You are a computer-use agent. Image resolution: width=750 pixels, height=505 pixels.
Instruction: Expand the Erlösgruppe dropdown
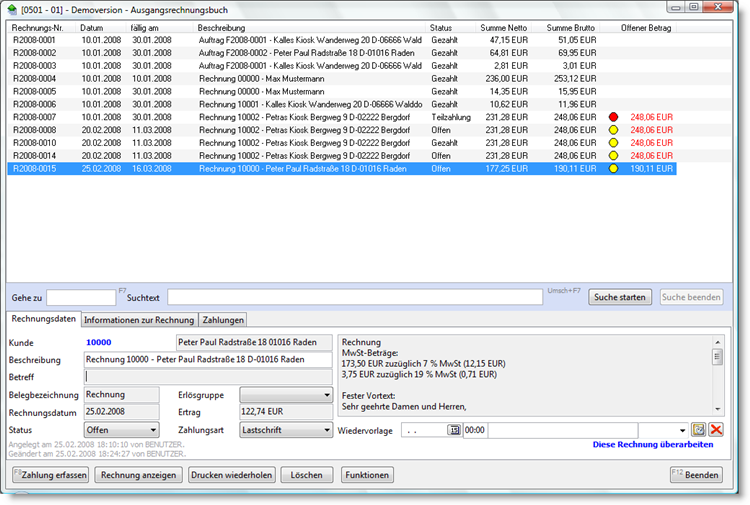click(326, 395)
